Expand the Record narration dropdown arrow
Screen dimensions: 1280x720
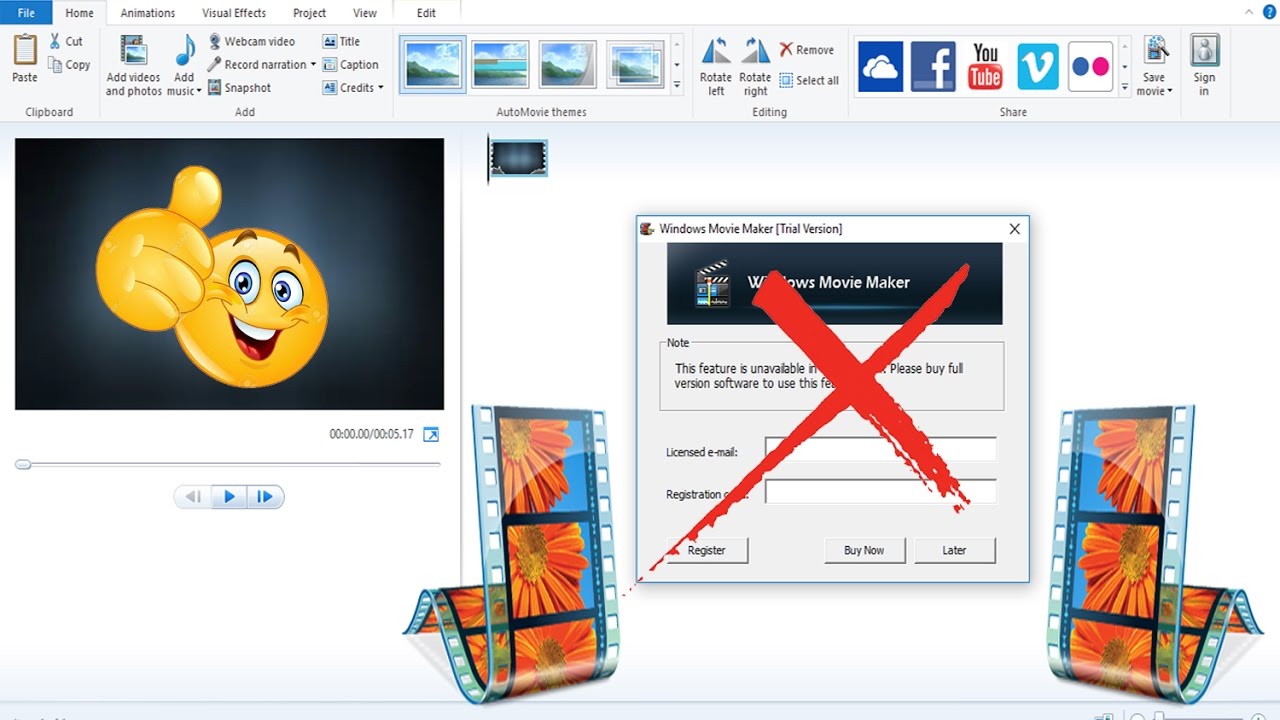[x=313, y=64]
